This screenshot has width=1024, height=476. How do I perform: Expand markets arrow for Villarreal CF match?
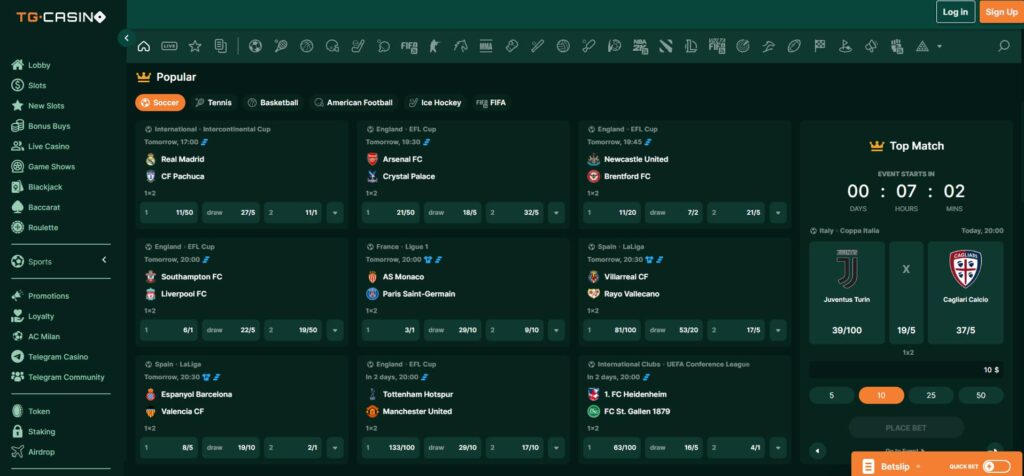click(777, 330)
